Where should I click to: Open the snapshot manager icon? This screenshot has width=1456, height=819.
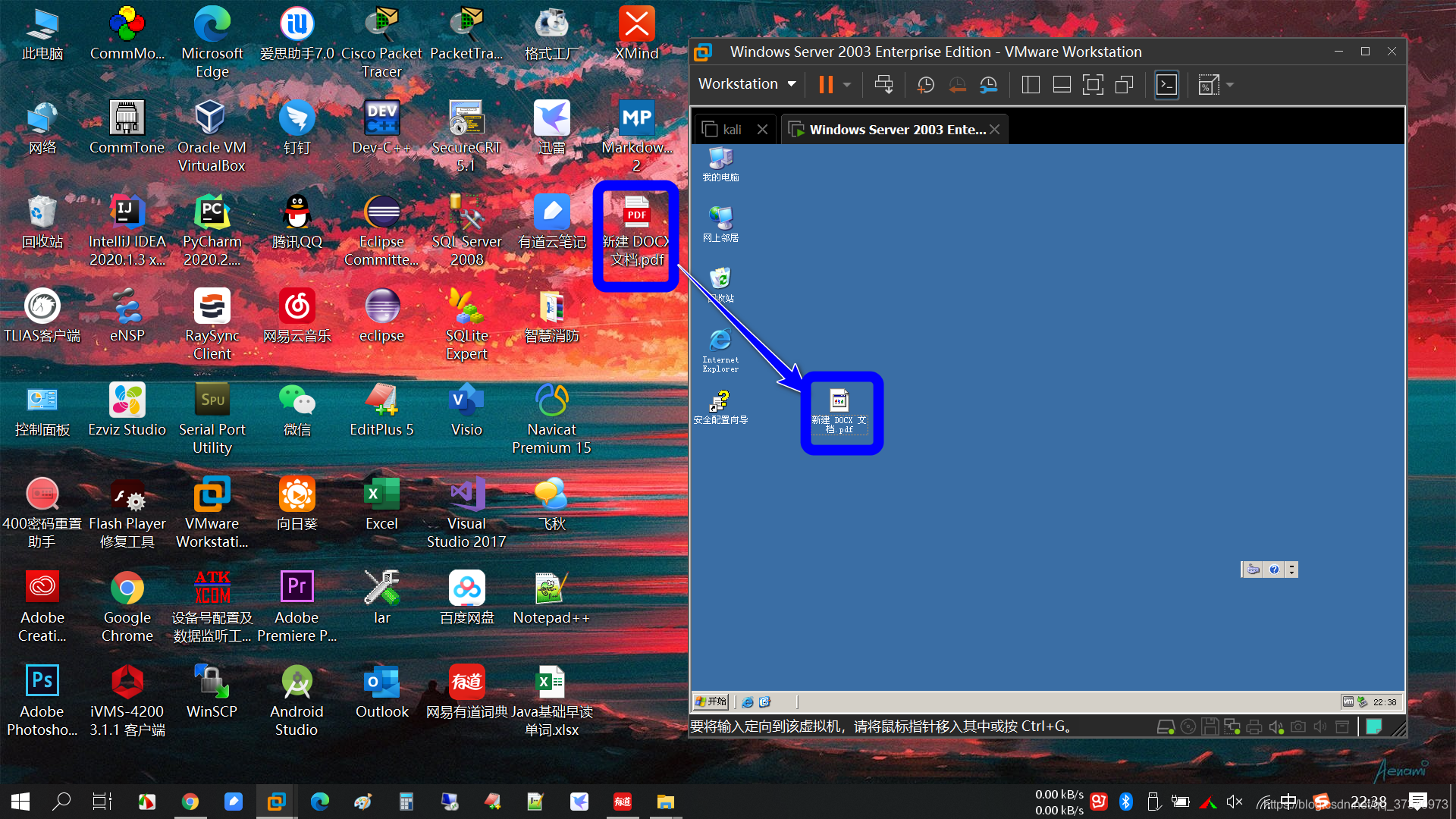pyautogui.click(x=989, y=84)
